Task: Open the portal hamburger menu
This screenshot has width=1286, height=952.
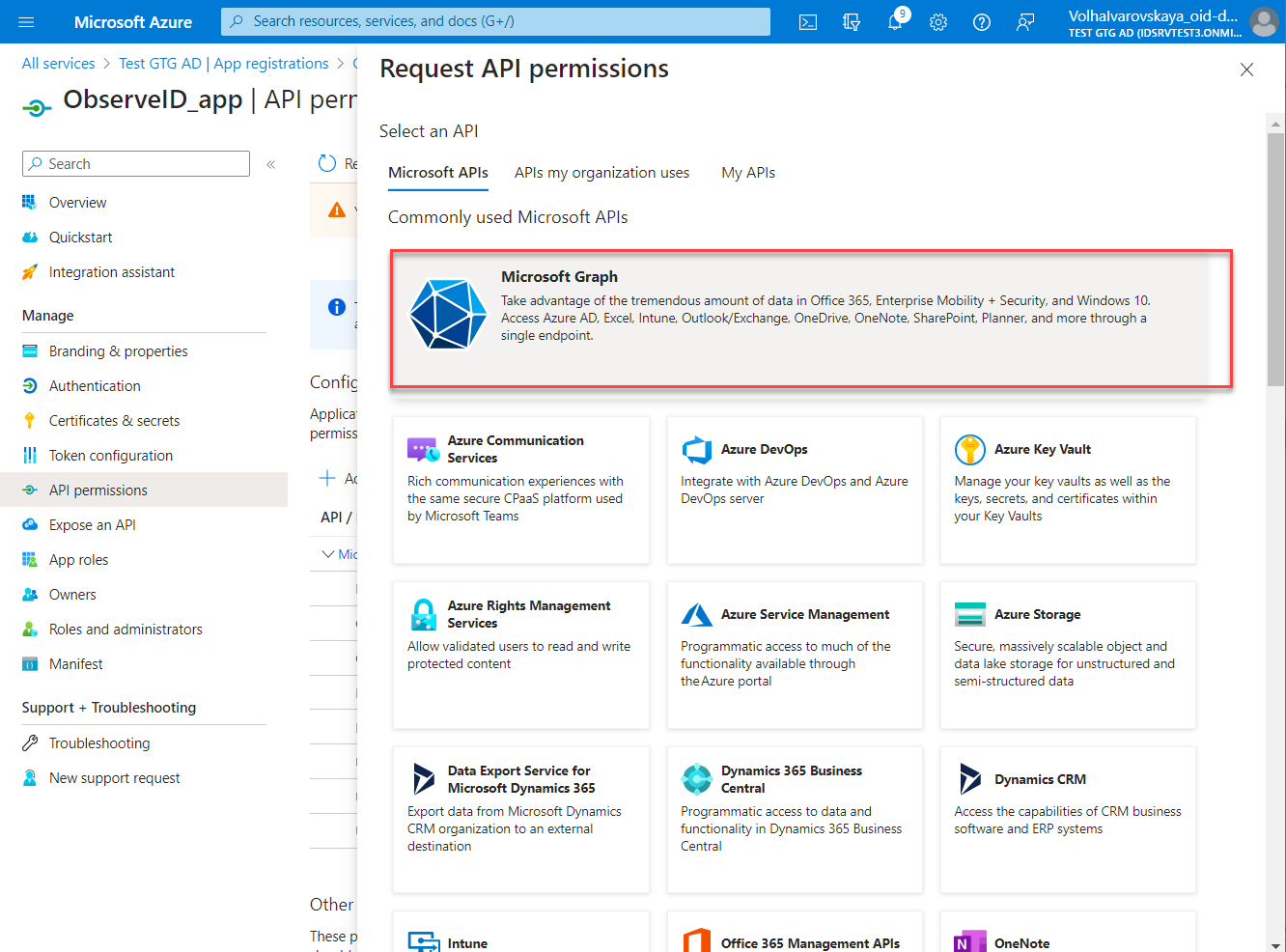Action: [26, 22]
